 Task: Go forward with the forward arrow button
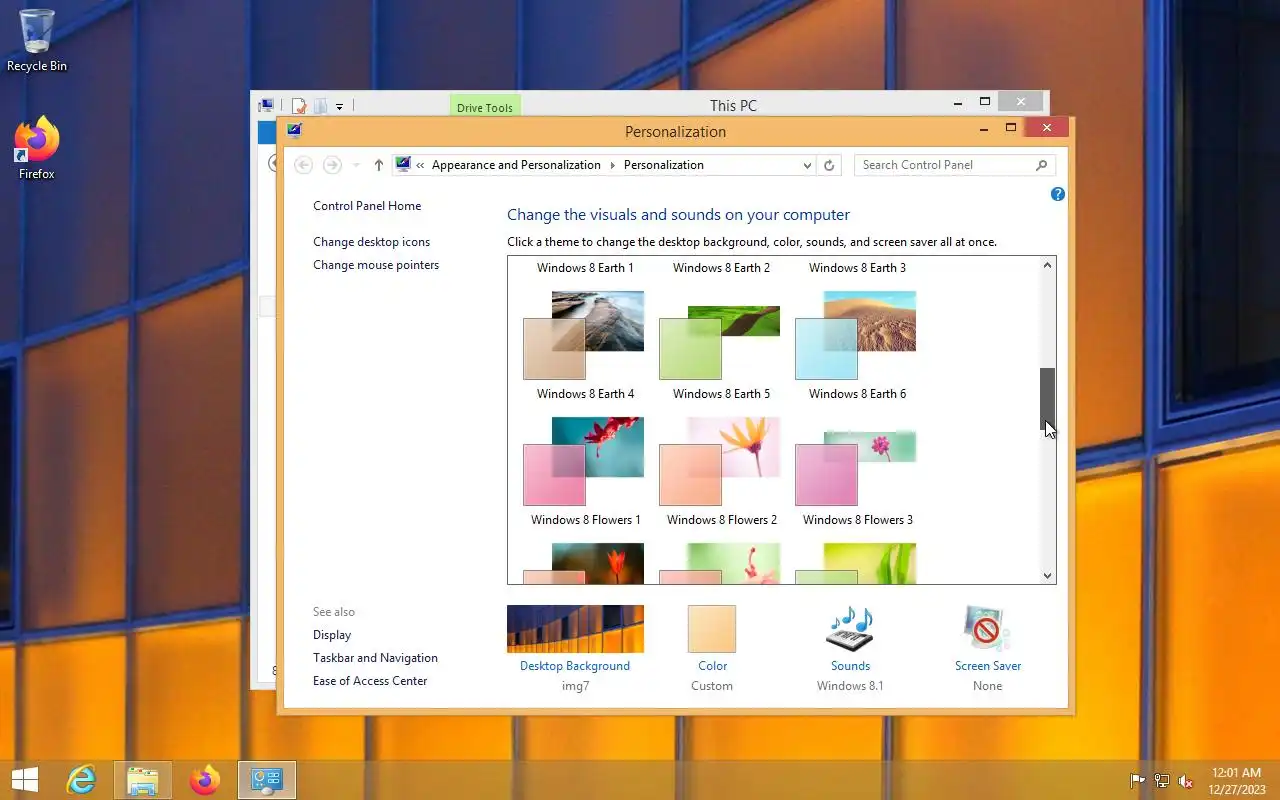point(332,165)
